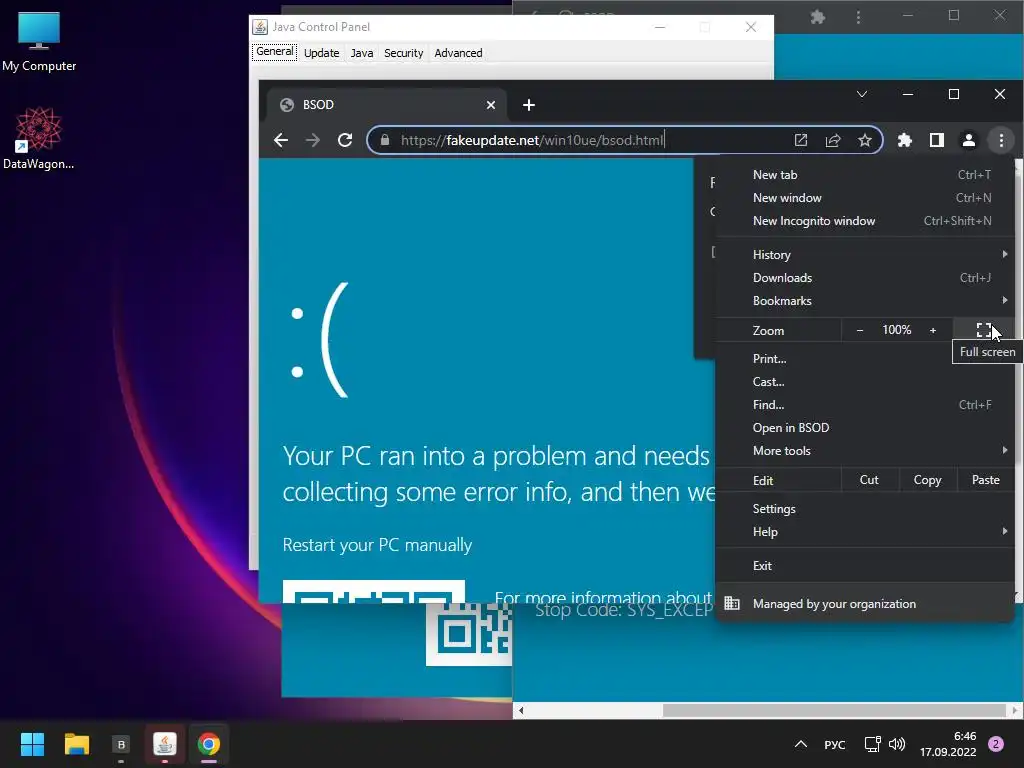Screen dimensions: 1024x768
Task: Expand the History submenu
Action: [x=865, y=255]
